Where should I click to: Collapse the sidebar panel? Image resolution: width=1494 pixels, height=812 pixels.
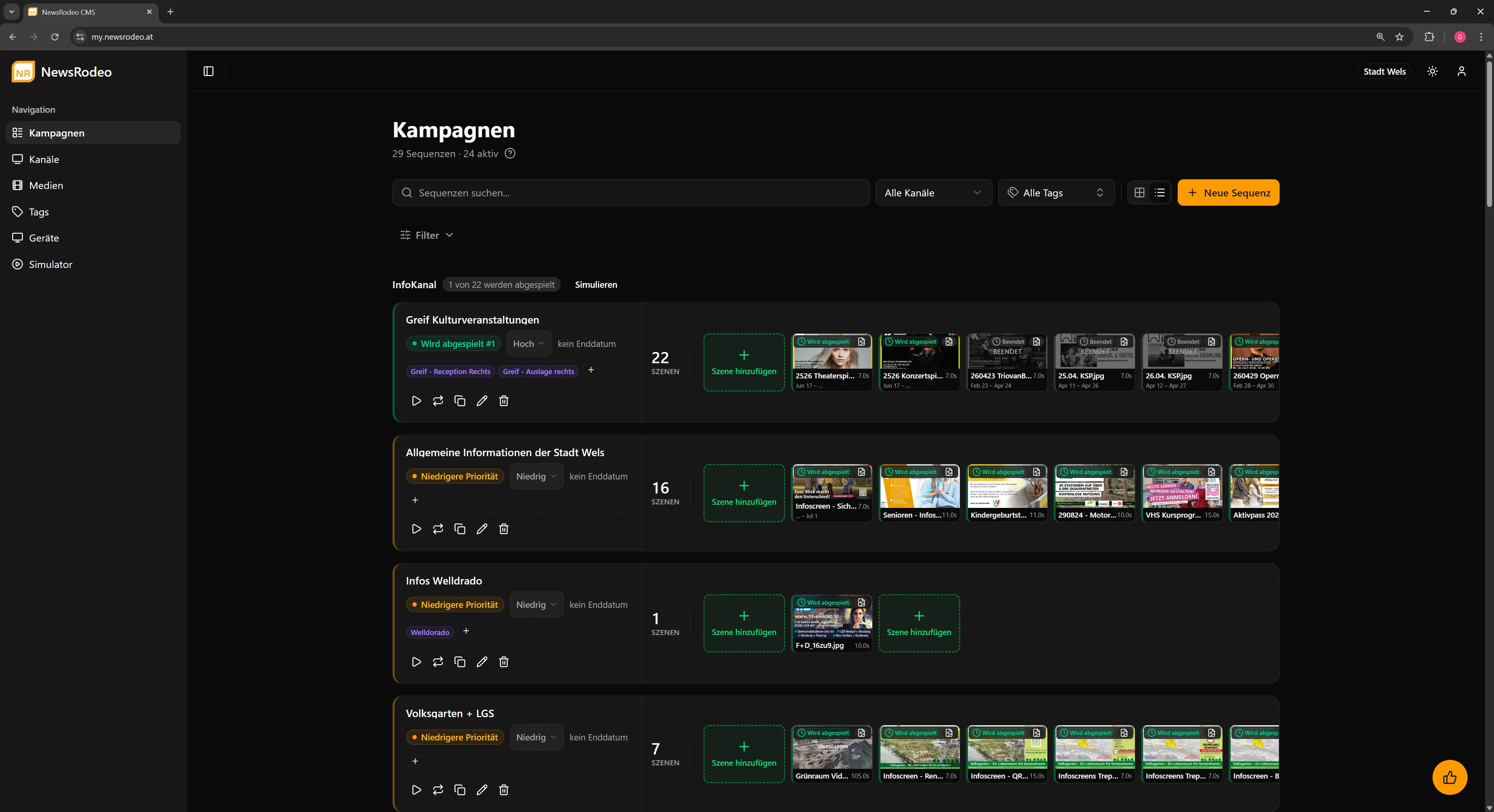tap(208, 71)
